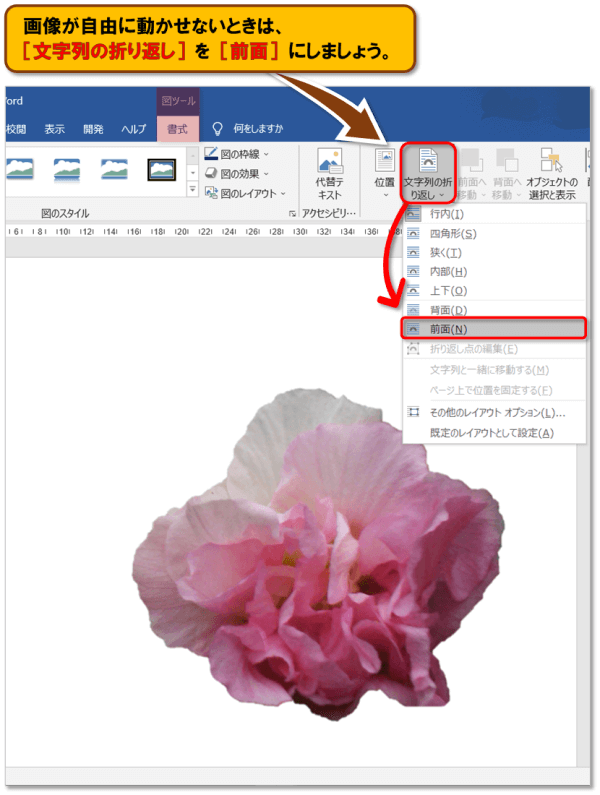Screen dimensions: 600x795
Task: Open その他のレイアウト オプション(L)...
Action: click(x=495, y=413)
